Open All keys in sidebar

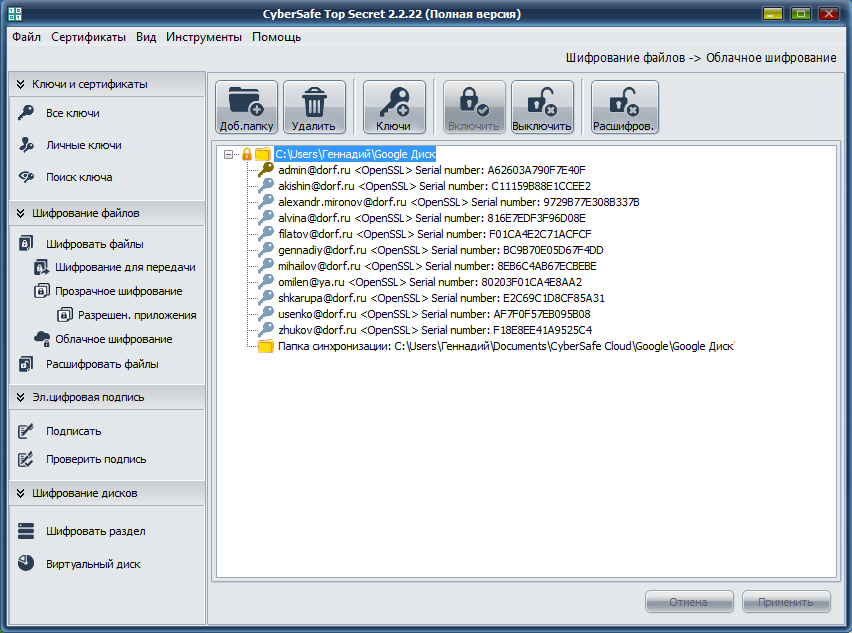[x=72, y=113]
